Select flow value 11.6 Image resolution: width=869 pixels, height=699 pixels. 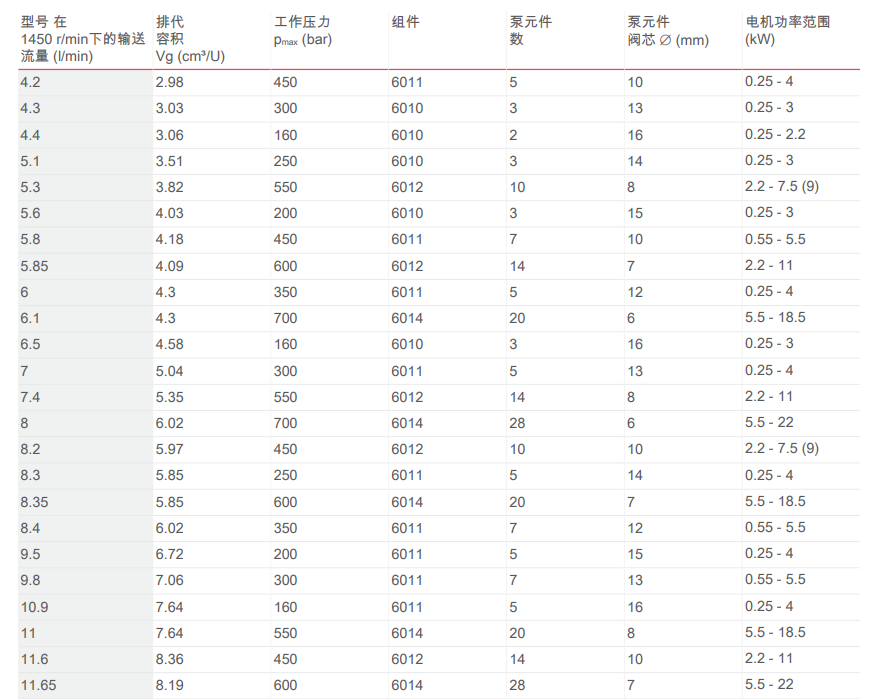tap(34, 660)
